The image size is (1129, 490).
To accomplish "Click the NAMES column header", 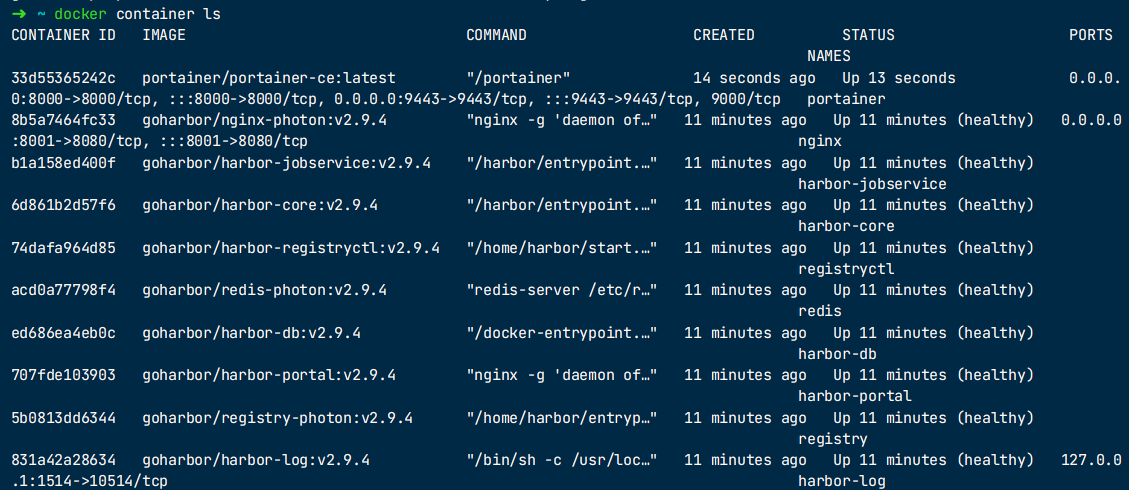I will click(829, 56).
